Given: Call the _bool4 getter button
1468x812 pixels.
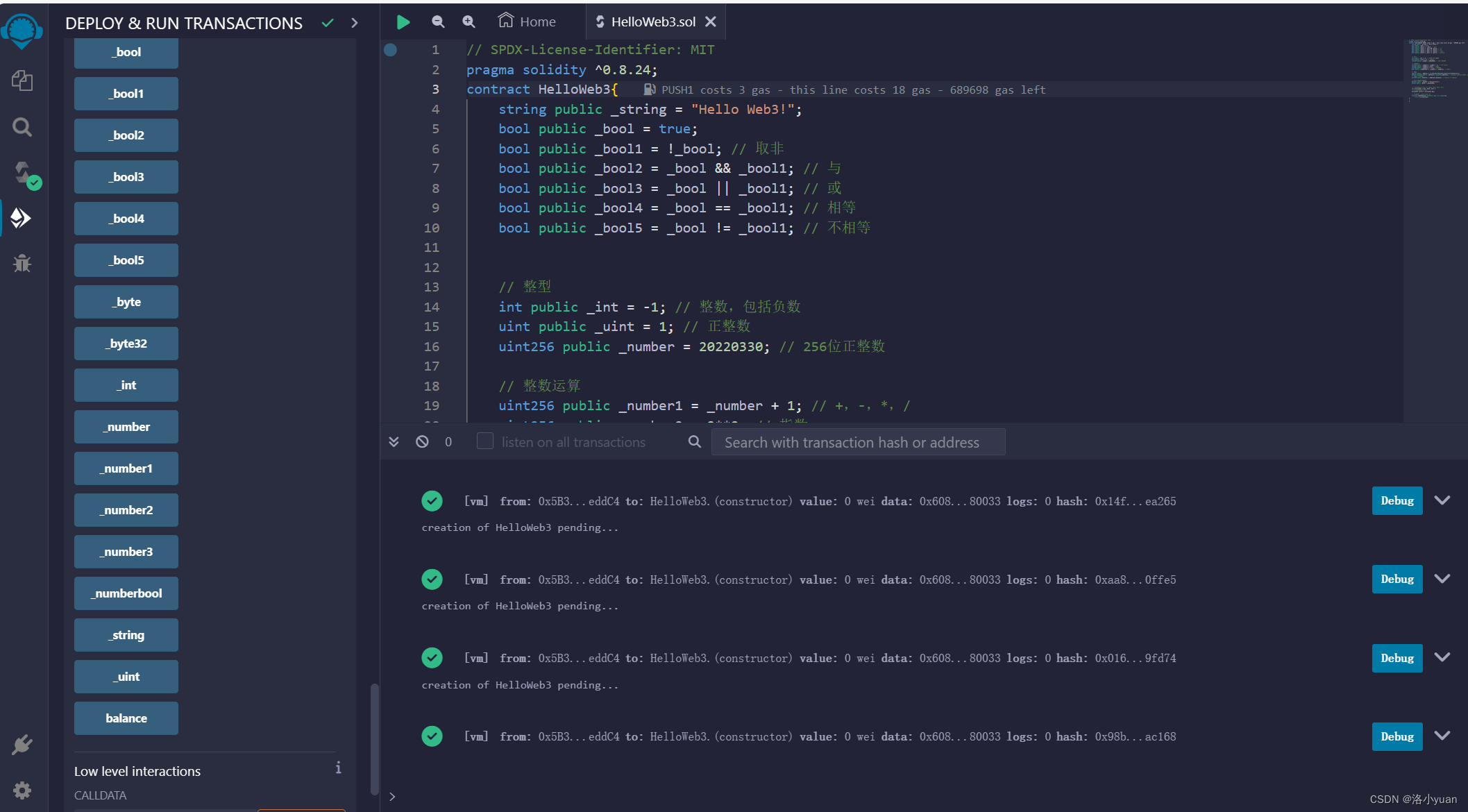Looking at the screenshot, I should click(x=126, y=219).
